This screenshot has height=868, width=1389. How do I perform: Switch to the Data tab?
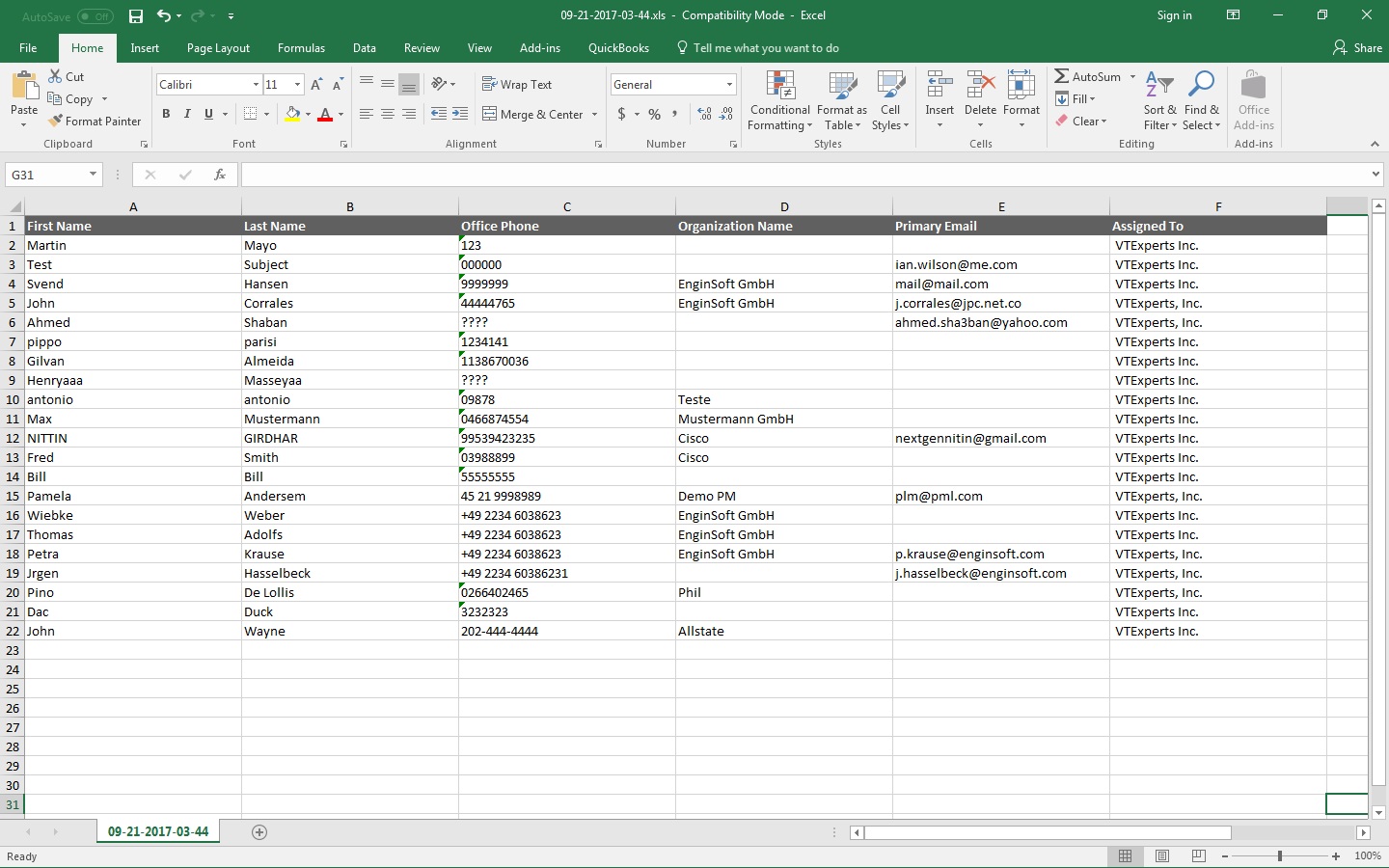point(365,48)
